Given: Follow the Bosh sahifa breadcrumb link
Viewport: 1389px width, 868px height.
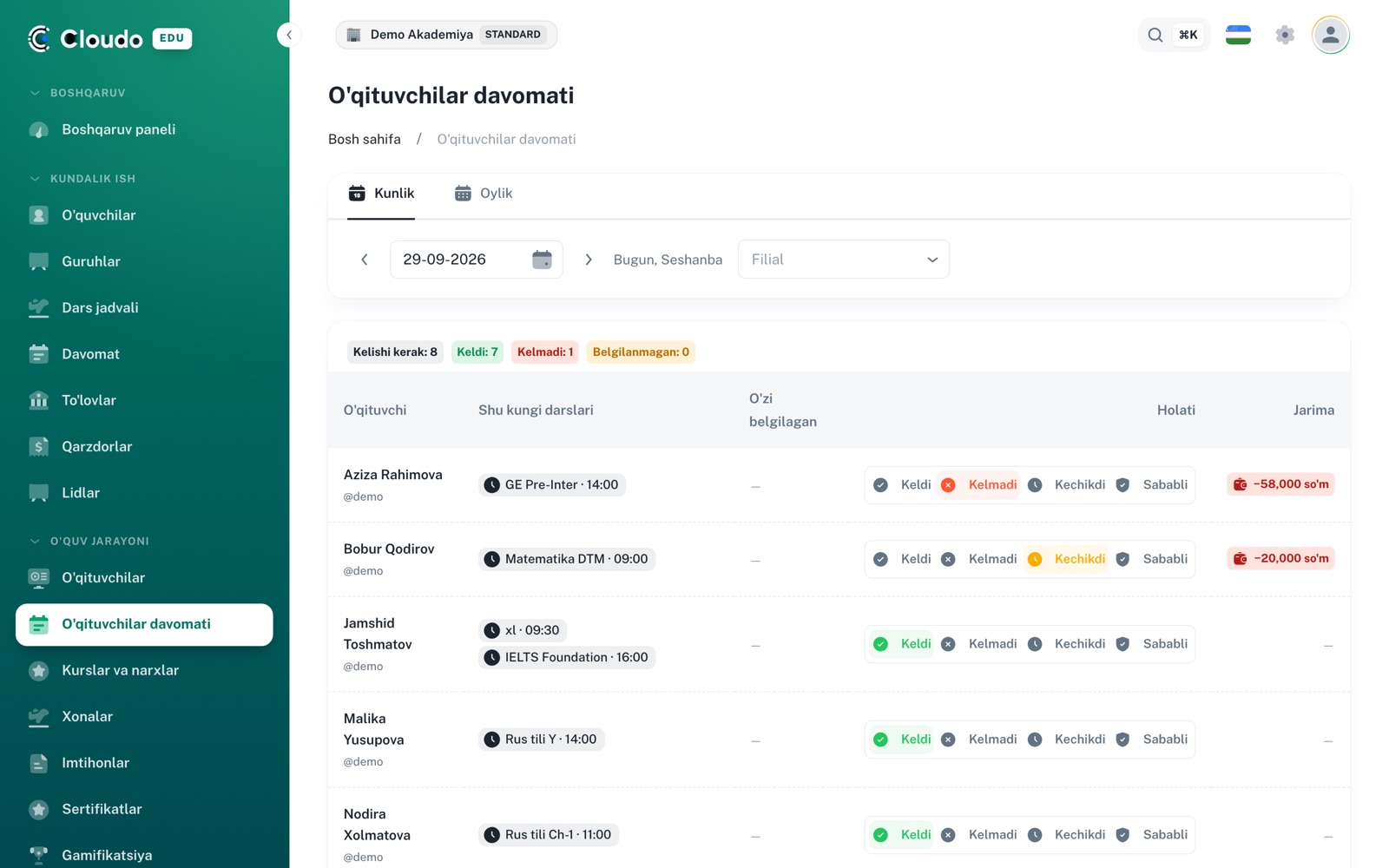Looking at the screenshot, I should point(365,139).
